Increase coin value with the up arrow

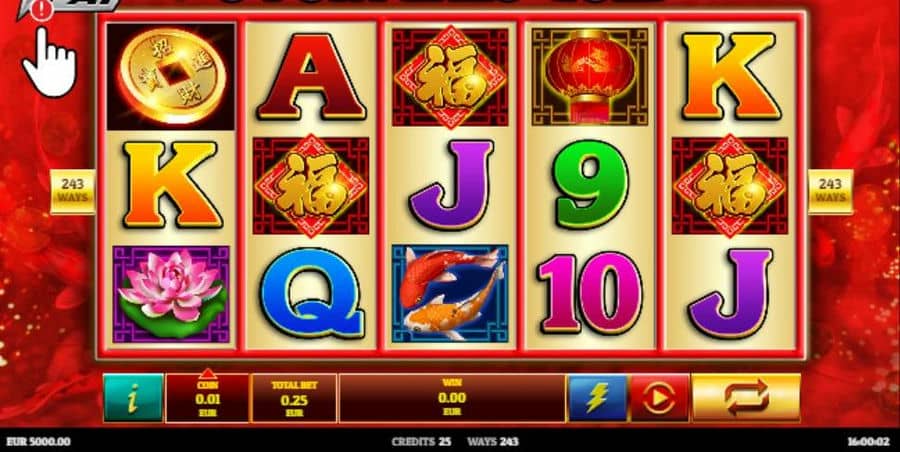tap(207, 374)
